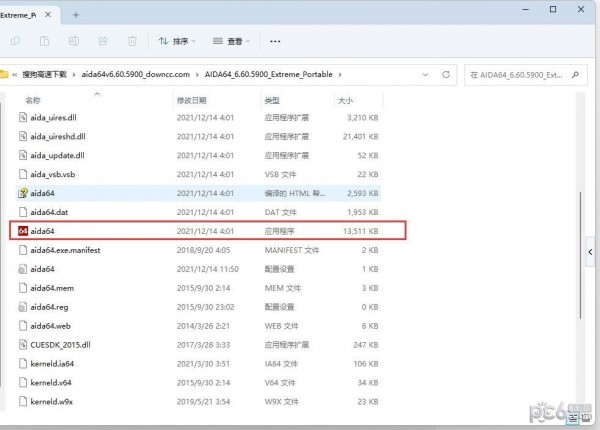Expand the address history dropdown arrow
The width and height of the screenshot is (600, 430).
click(x=425, y=75)
